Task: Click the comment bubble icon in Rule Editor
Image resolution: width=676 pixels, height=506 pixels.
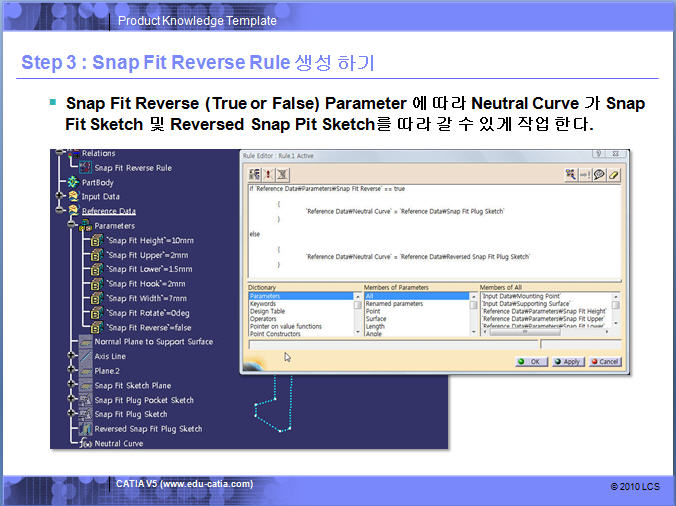Action: pos(599,174)
